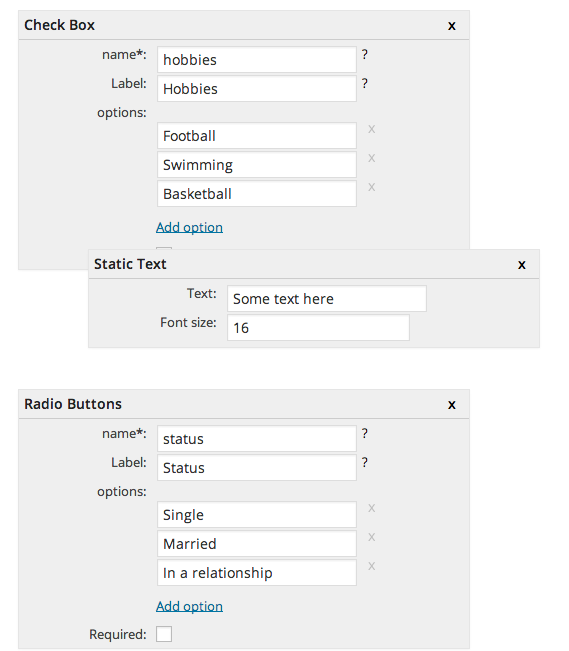This screenshot has width=569, height=651.
Task: Close the Check Box panel
Action: [452, 26]
